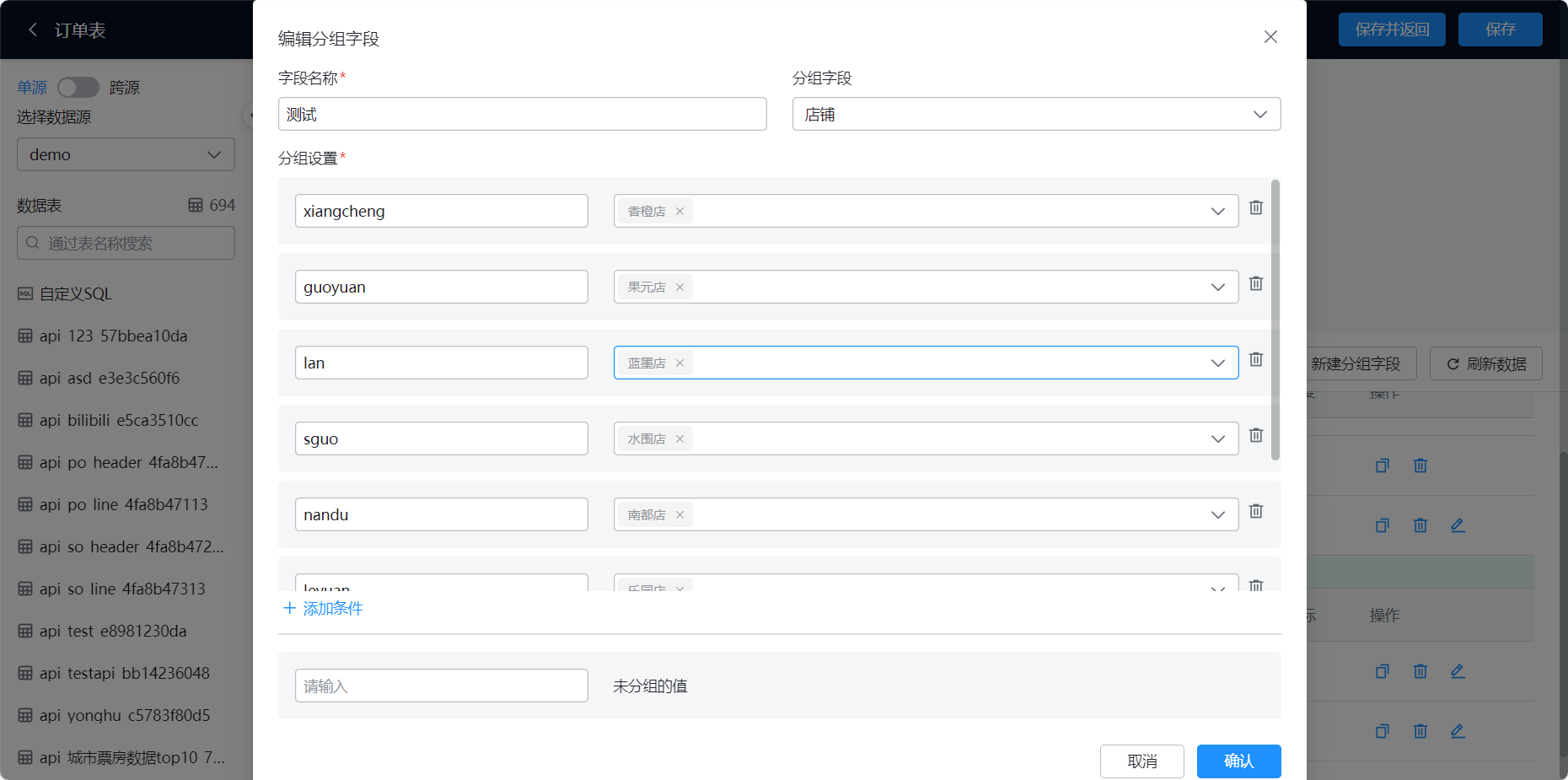Viewport: 1568px width, 780px height.
Task: Click the 取消 button
Action: pos(1141,761)
